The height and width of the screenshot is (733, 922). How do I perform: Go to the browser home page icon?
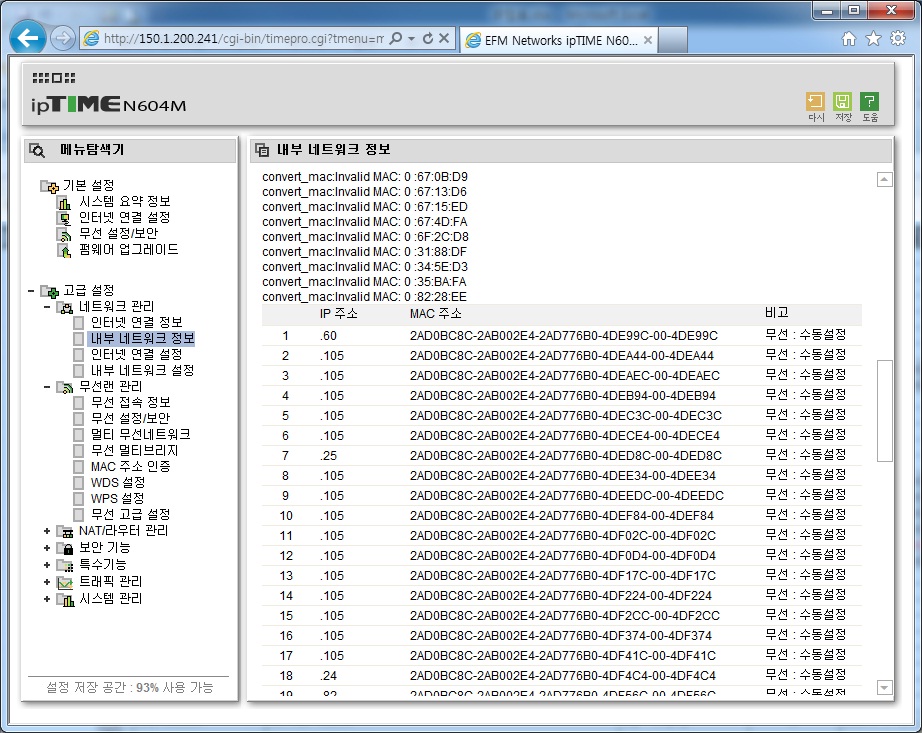pyautogui.click(x=848, y=39)
